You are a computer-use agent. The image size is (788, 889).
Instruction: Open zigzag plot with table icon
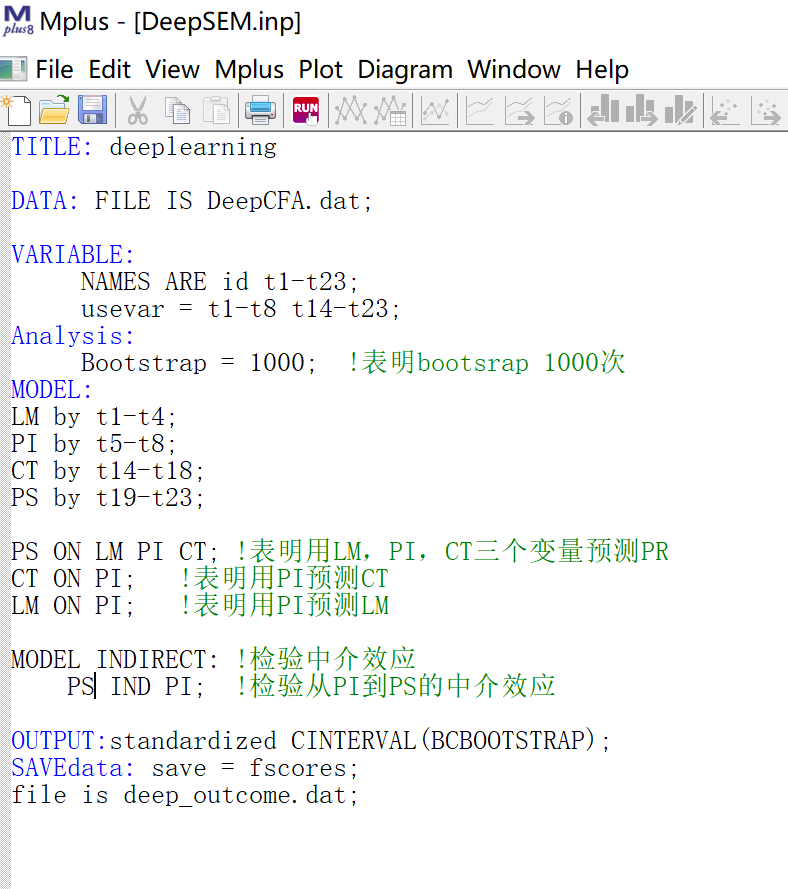coord(389,110)
